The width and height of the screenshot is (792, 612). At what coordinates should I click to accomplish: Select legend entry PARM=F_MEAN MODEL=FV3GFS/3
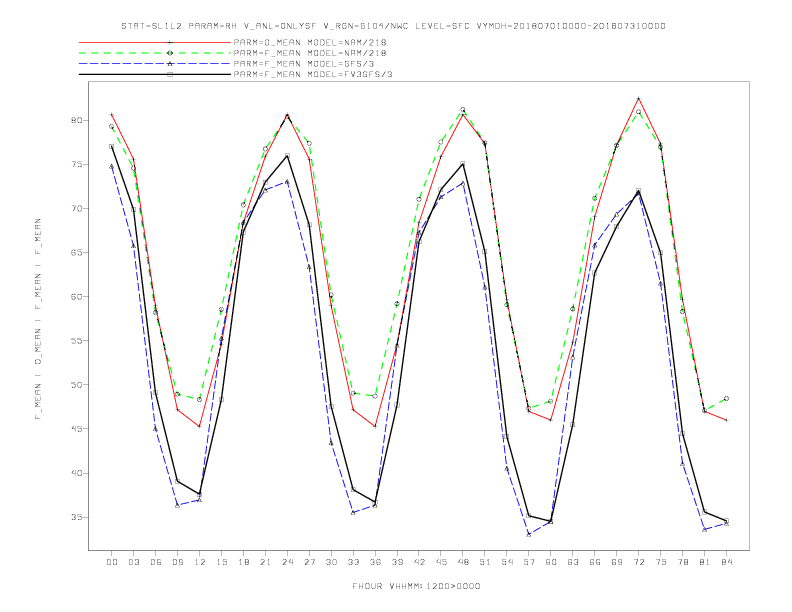(313, 74)
